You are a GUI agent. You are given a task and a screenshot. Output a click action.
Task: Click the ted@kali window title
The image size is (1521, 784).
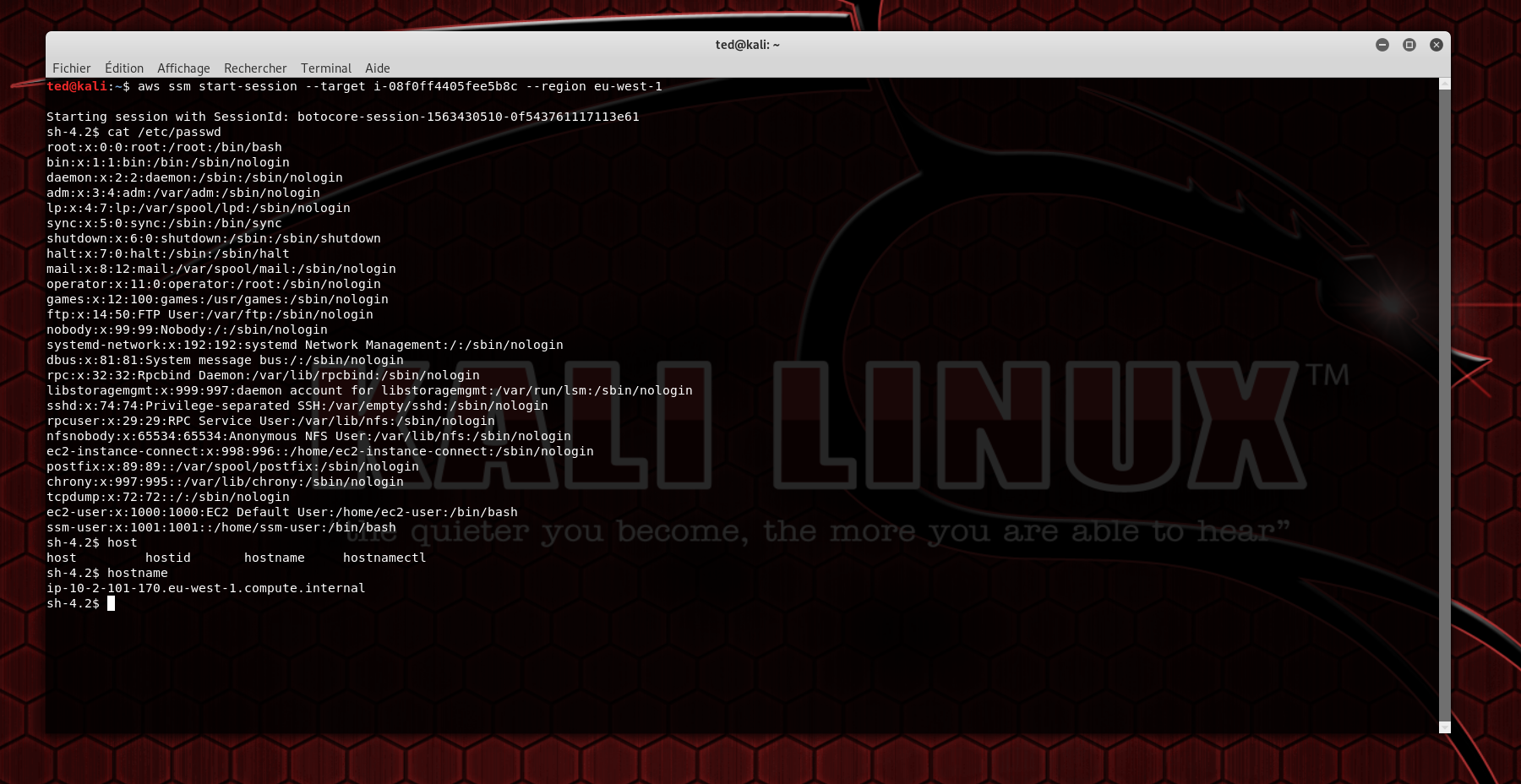748,45
